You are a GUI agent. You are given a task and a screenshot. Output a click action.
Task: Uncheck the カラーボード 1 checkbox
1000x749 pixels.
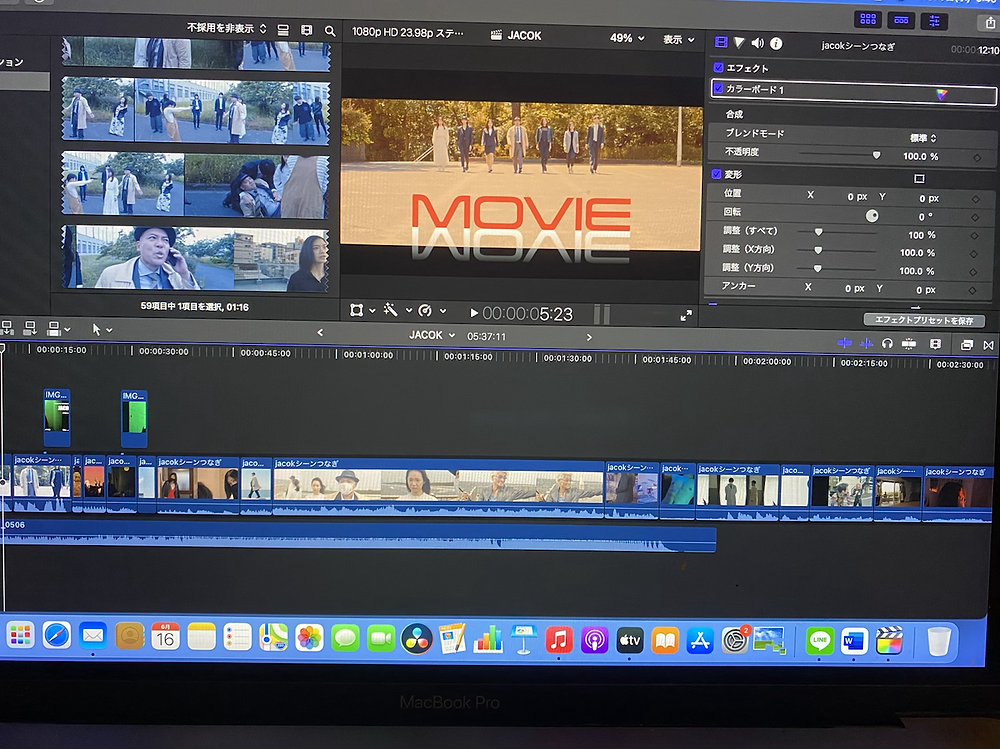719,88
